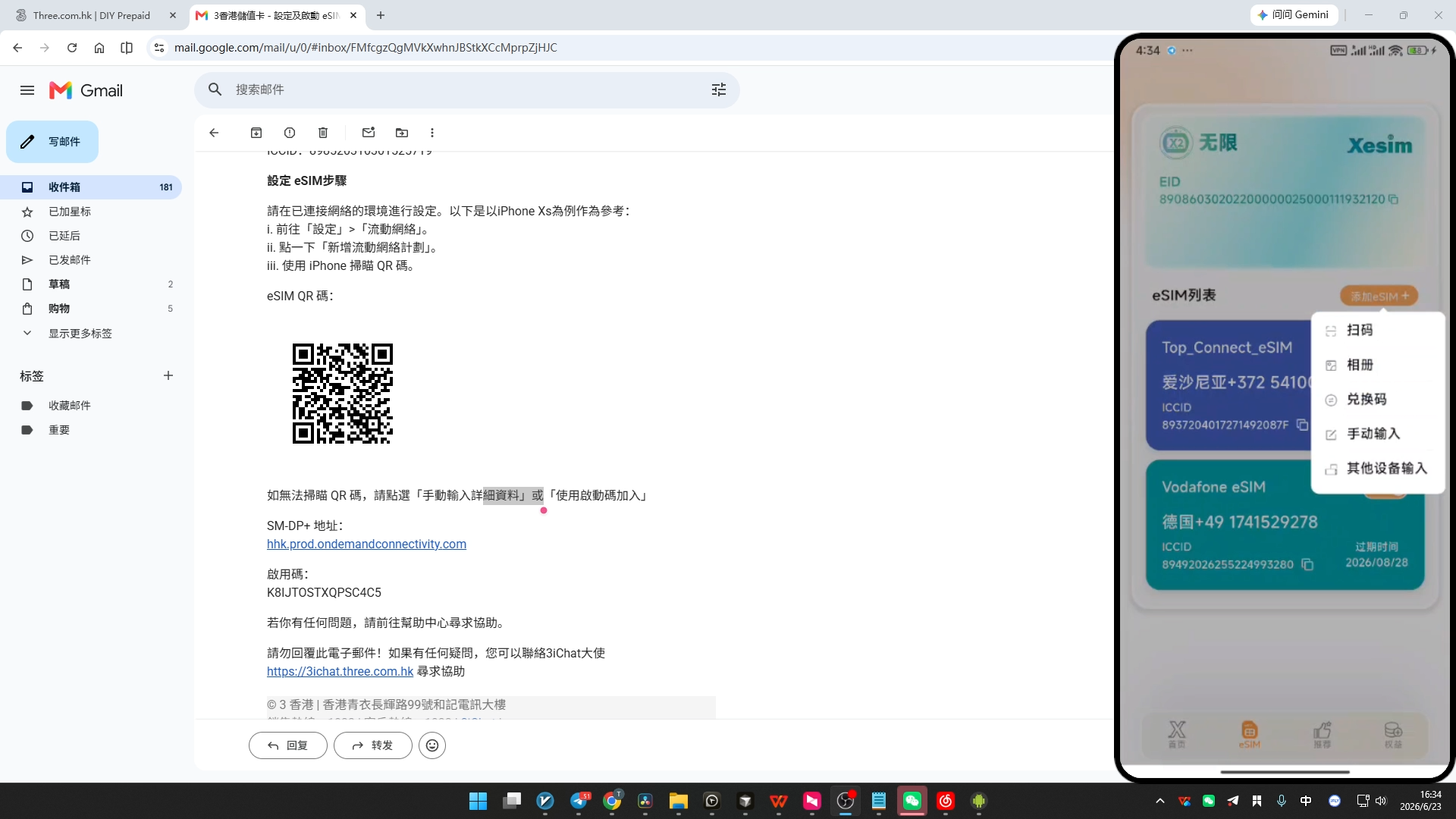Open Shopping (购物) category
The image size is (1456, 819).
pos(91,309)
